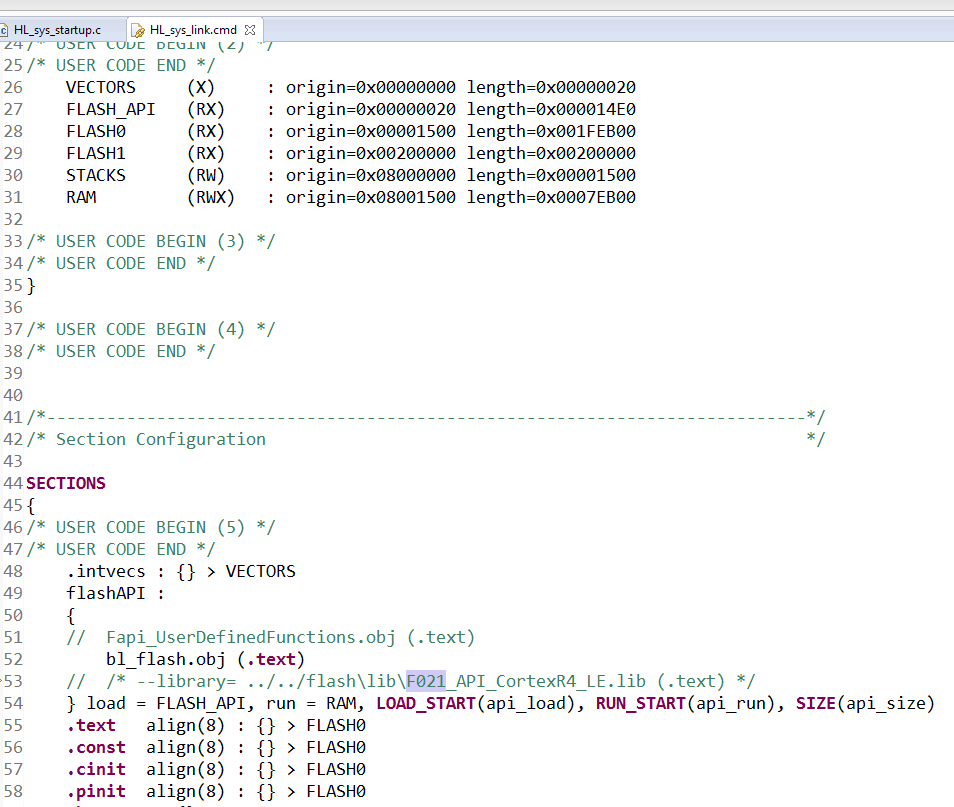
Task: Click STACKS memory name on line 30
Action: click(x=96, y=175)
